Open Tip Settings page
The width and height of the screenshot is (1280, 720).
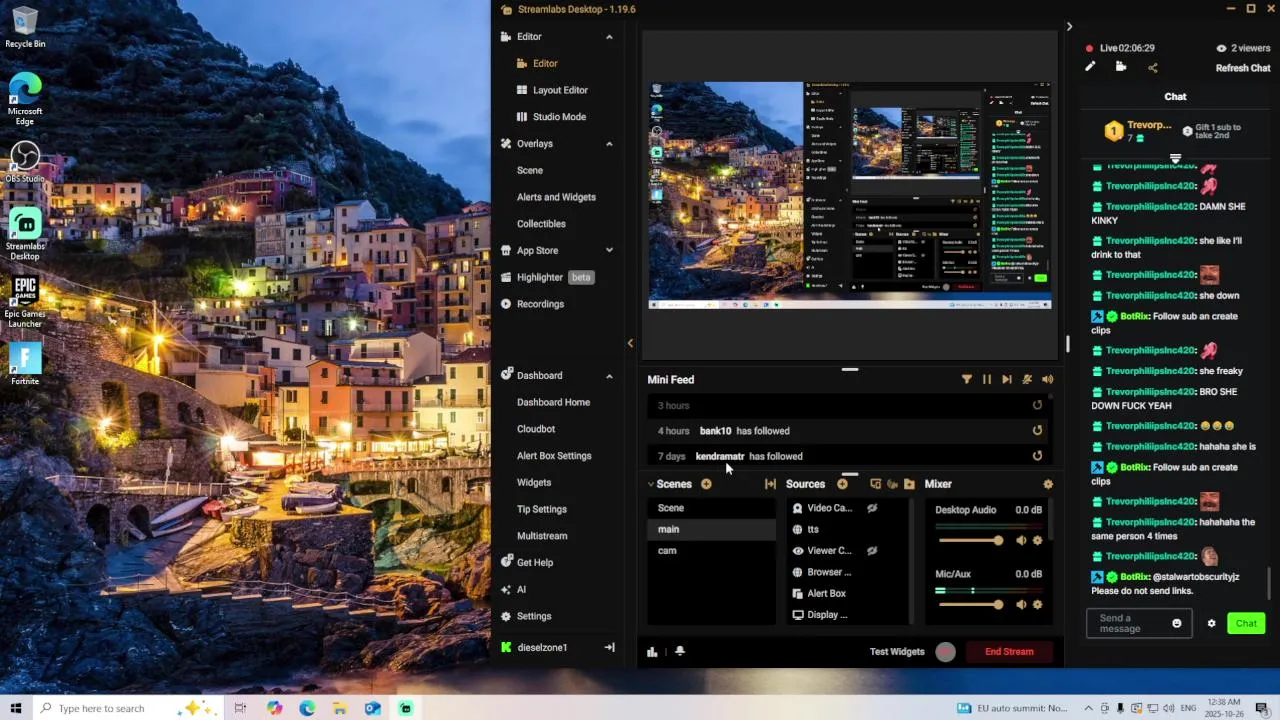tap(542, 509)
